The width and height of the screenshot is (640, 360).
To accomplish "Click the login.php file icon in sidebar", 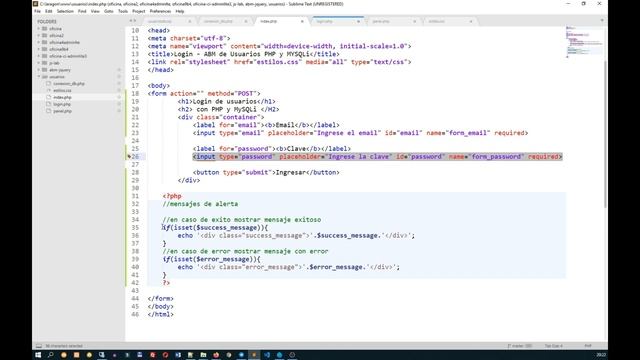I will point(49,104).
